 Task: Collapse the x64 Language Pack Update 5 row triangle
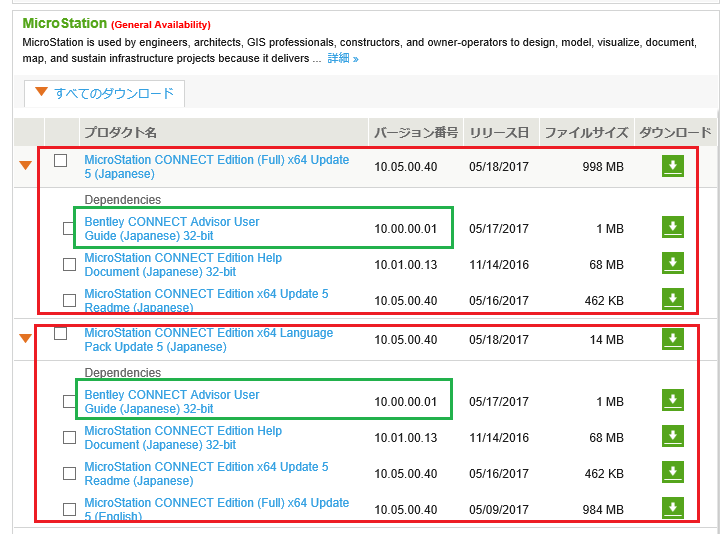tap(26, 339)
